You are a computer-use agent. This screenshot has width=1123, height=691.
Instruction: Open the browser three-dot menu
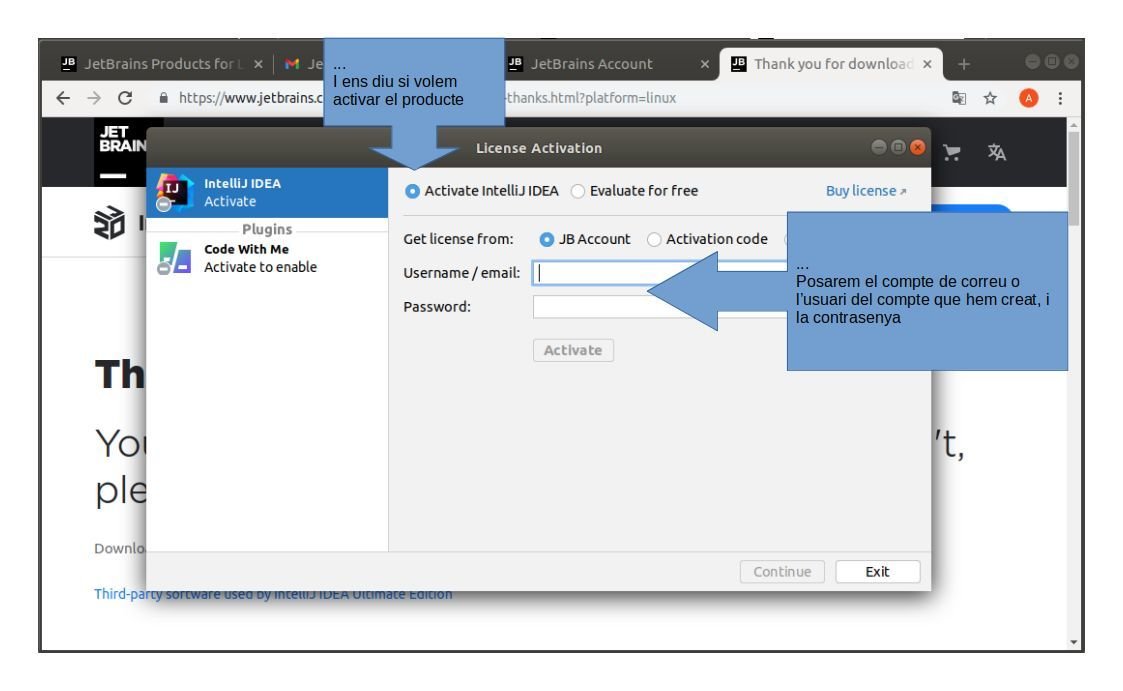pyautogui.click(x=1060, y=98)
